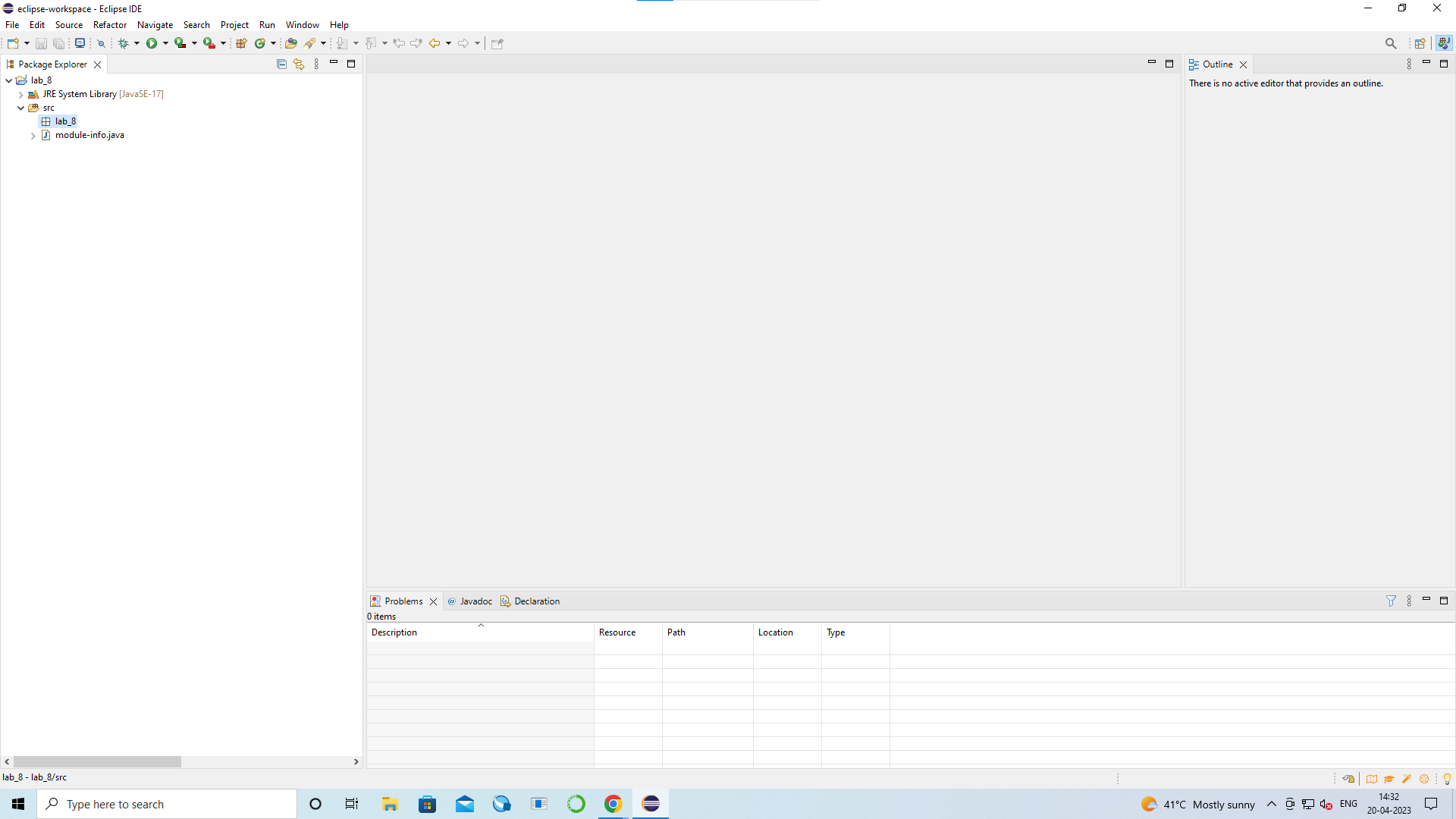Click the Open Type icon
Viewport: 1456px width, 819px height.
click(x=290, y=43)
